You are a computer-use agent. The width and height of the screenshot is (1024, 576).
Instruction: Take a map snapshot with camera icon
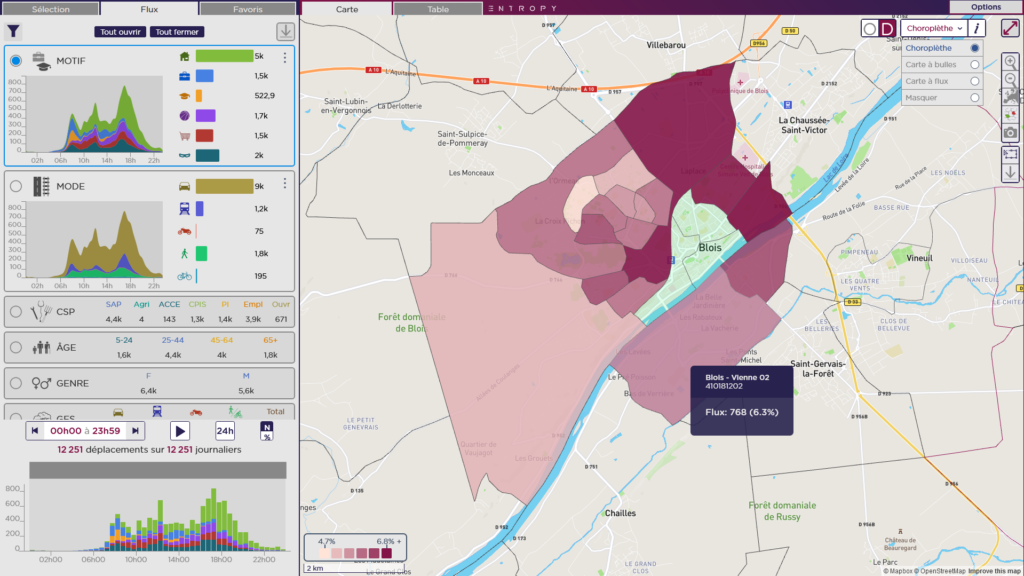pos(1010,133)
